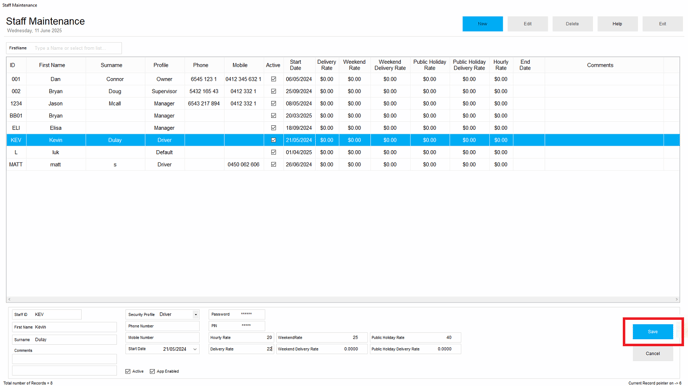Click the Comments column header
This screenshot has height=386, width=688.
click(x=604, y=65)
